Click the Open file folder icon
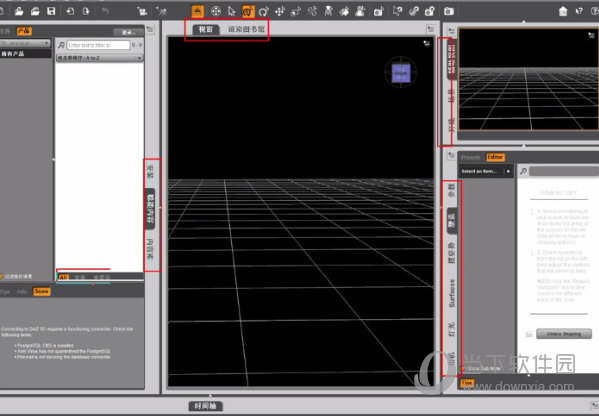 [19, 11]
